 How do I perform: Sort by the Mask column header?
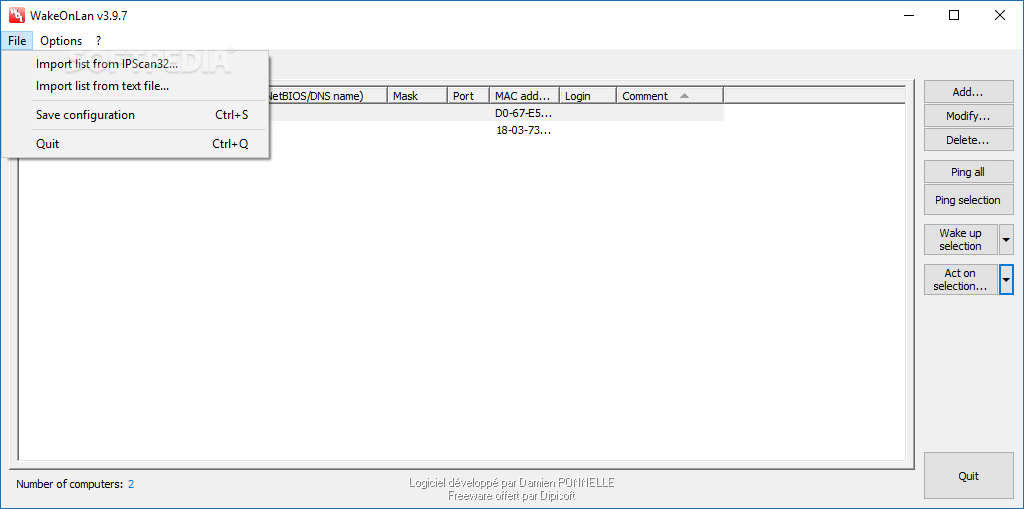(417, 96)
